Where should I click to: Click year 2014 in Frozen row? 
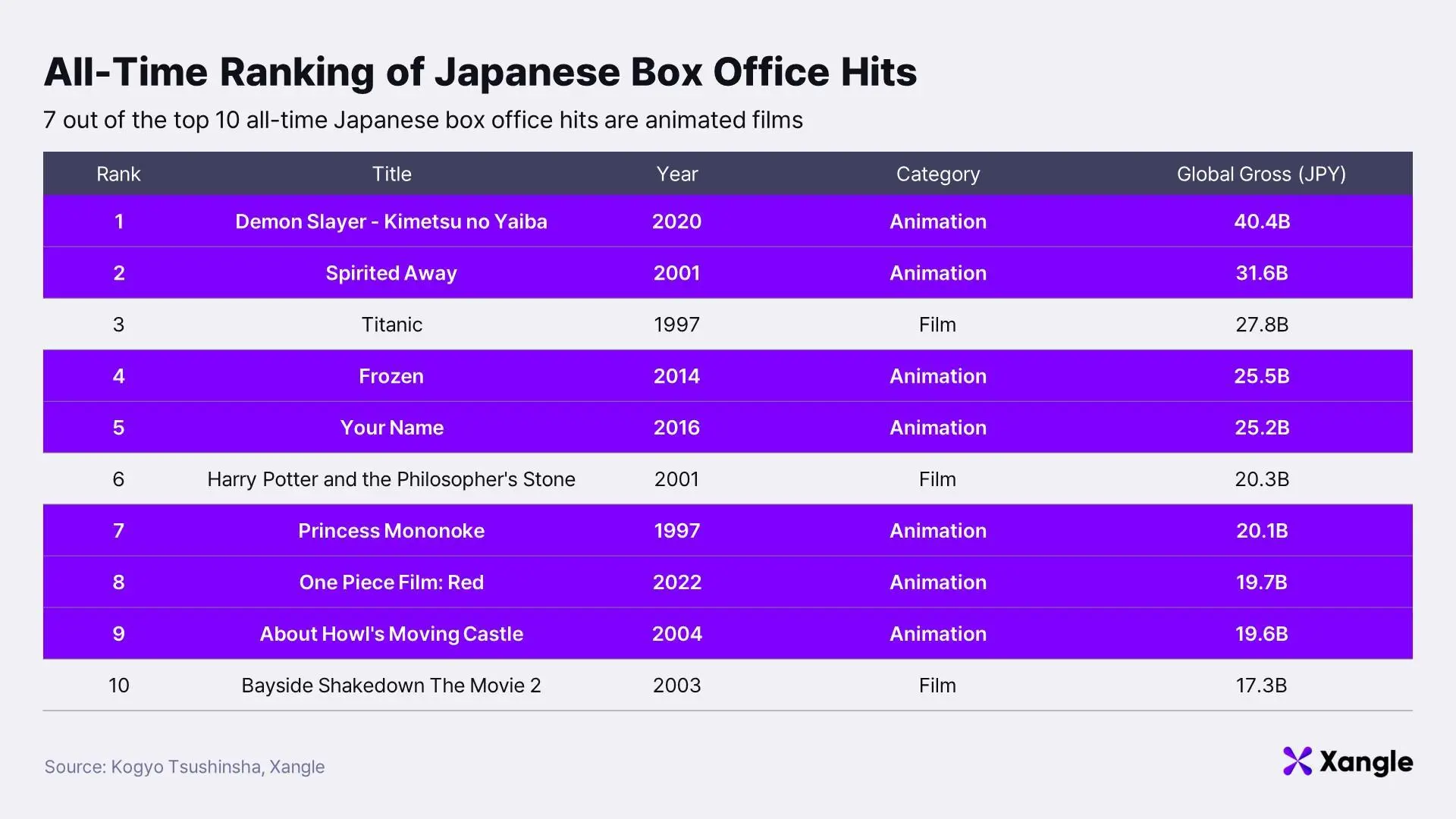677,376
